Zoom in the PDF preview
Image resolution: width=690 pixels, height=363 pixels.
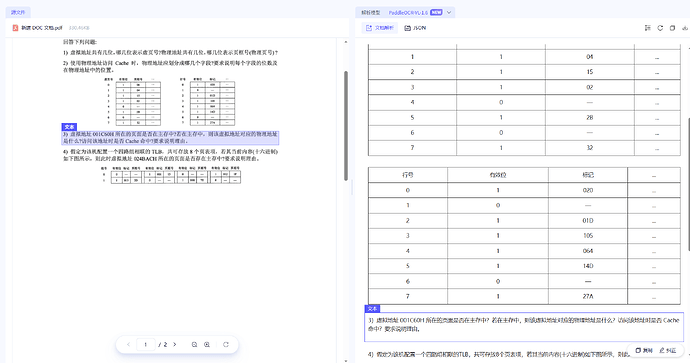tap(207, 345)
